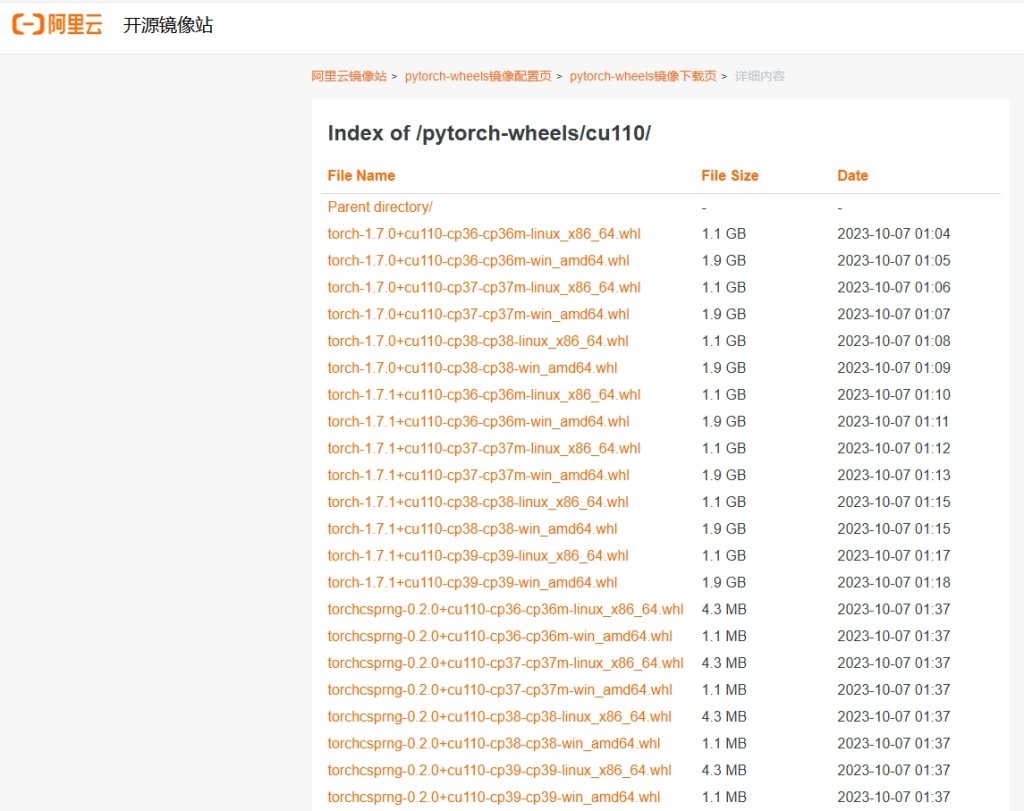Download torch-1.7.1+cu110-cp37-cp37m-linux_x86_64.whl
Screen dimensions: 1024x811
484,448
